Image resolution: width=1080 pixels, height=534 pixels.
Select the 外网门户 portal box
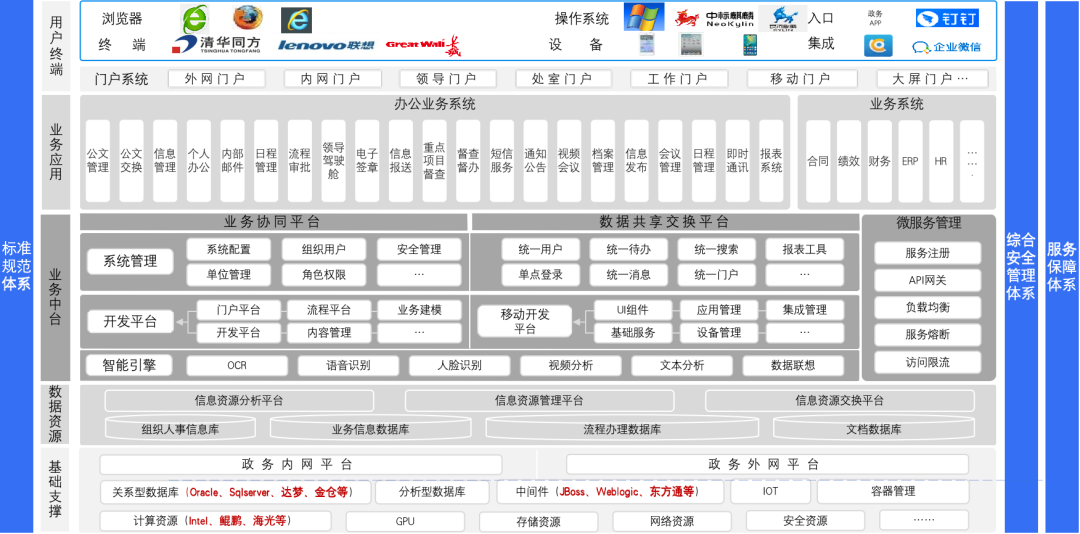point(216,79)
